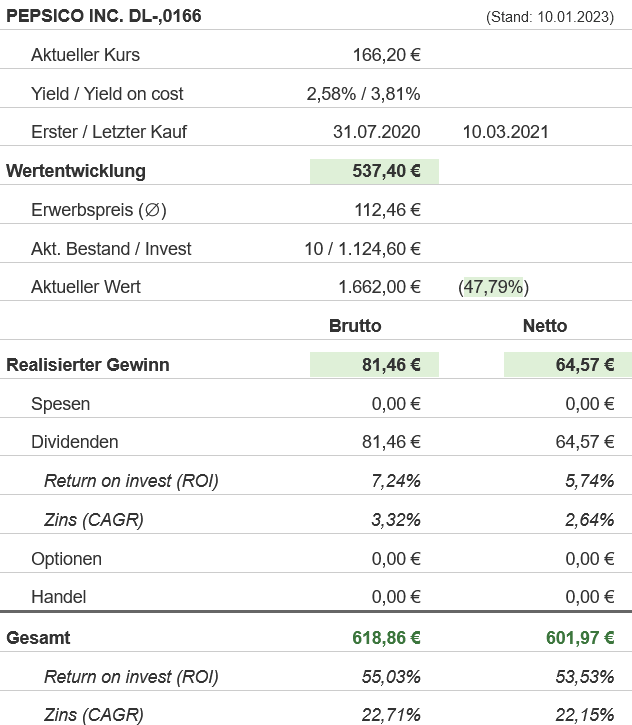Click the Erwerbspreis value 112,46 €
The width and height of the screenshot is (632, 725).
point(386,210)
